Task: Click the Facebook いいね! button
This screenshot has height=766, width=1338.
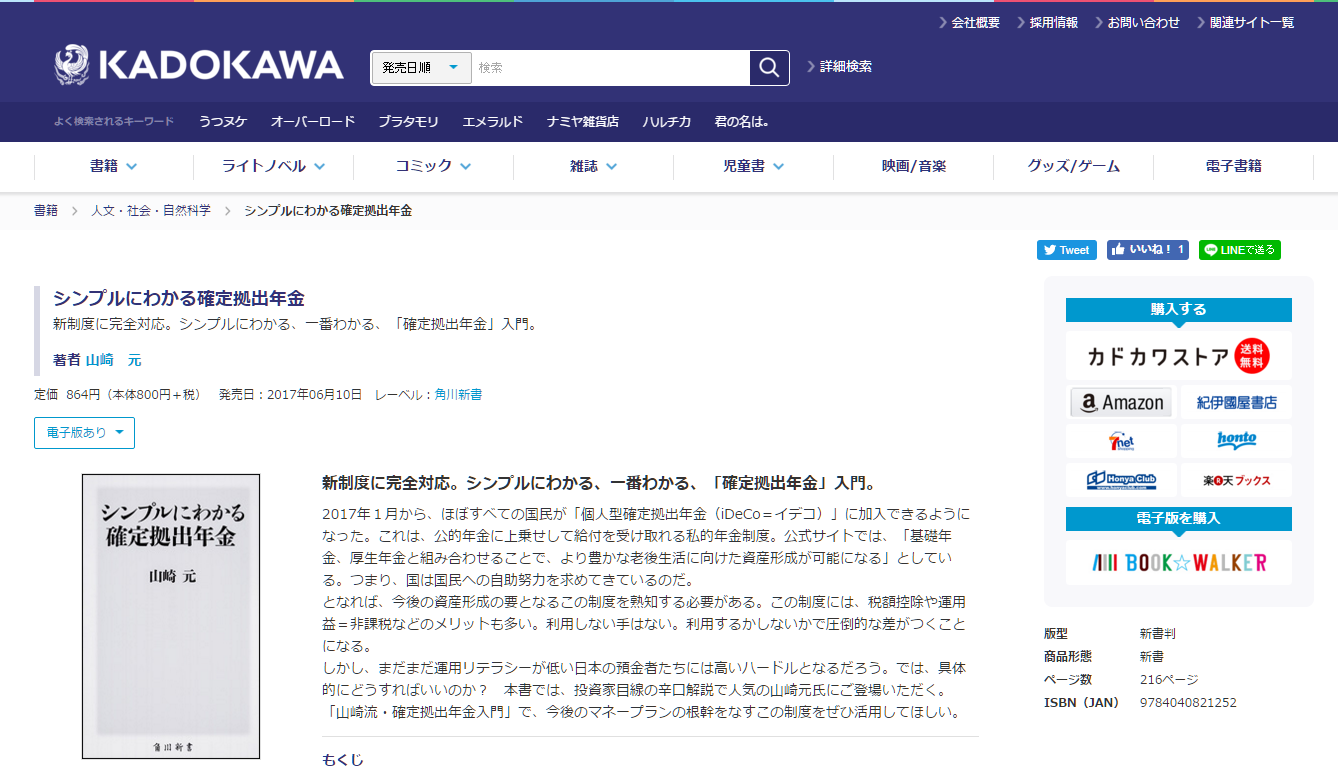Action: 1148,250
